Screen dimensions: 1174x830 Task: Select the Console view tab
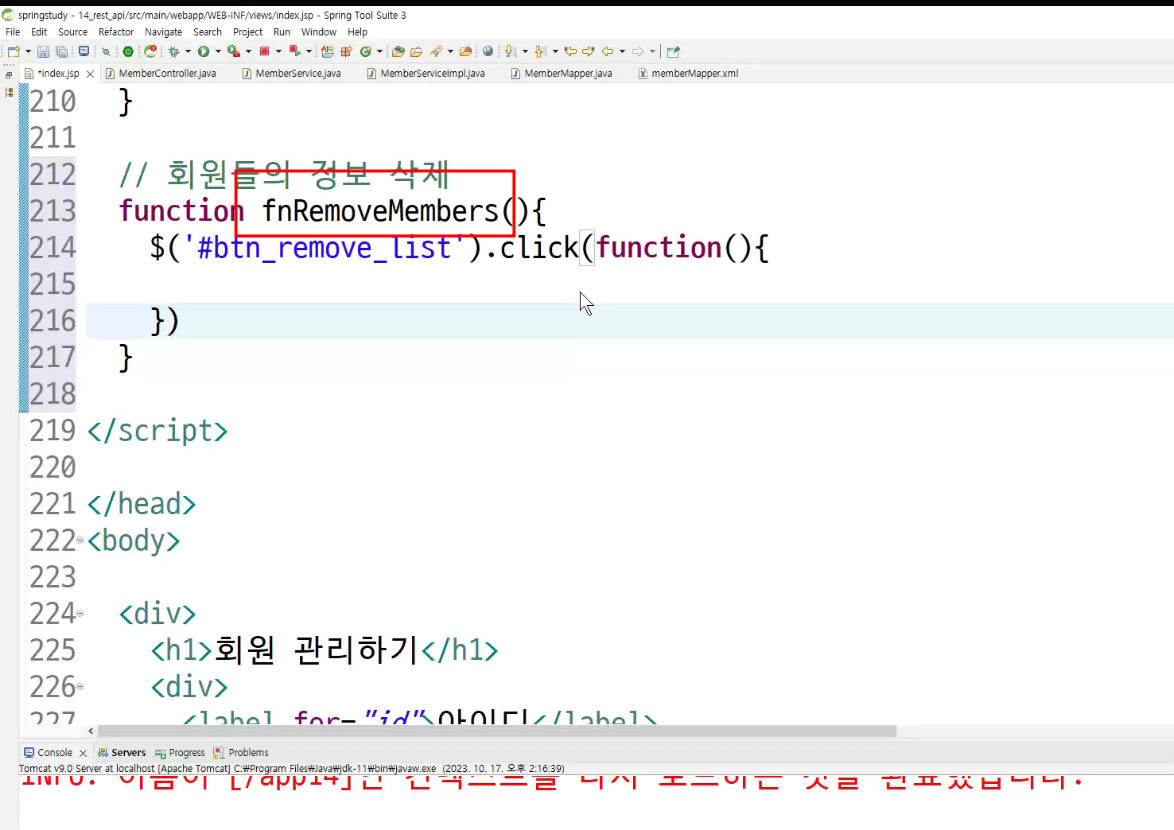48,752
